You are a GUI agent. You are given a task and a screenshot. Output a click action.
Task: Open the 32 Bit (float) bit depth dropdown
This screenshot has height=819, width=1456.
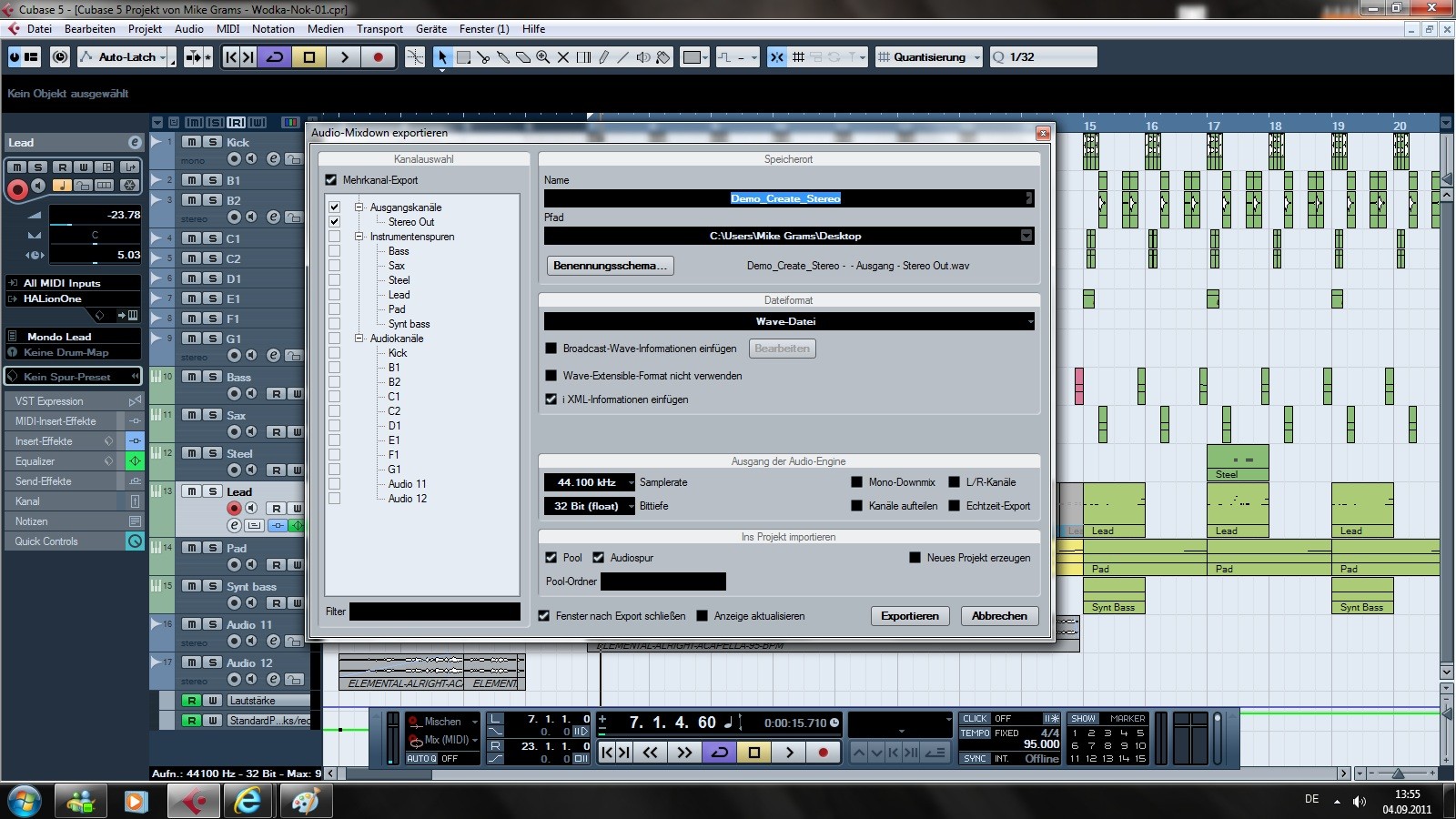(589, 506)
